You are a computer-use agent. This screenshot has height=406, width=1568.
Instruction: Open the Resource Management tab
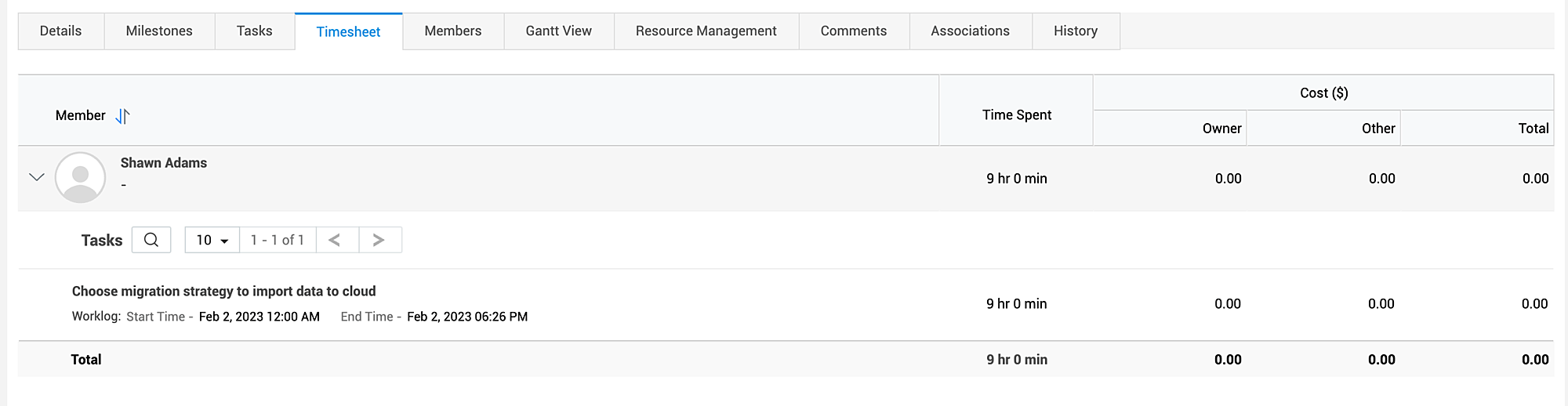(706, 31)
